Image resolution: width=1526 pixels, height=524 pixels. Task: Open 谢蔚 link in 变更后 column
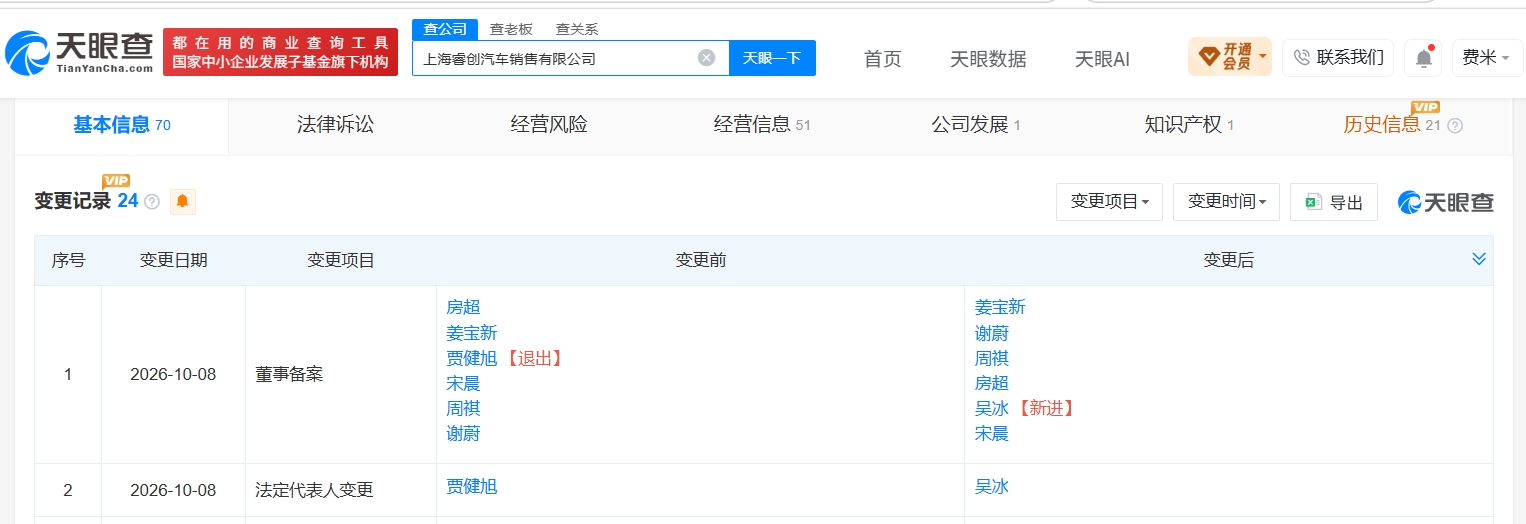[992, 333]
